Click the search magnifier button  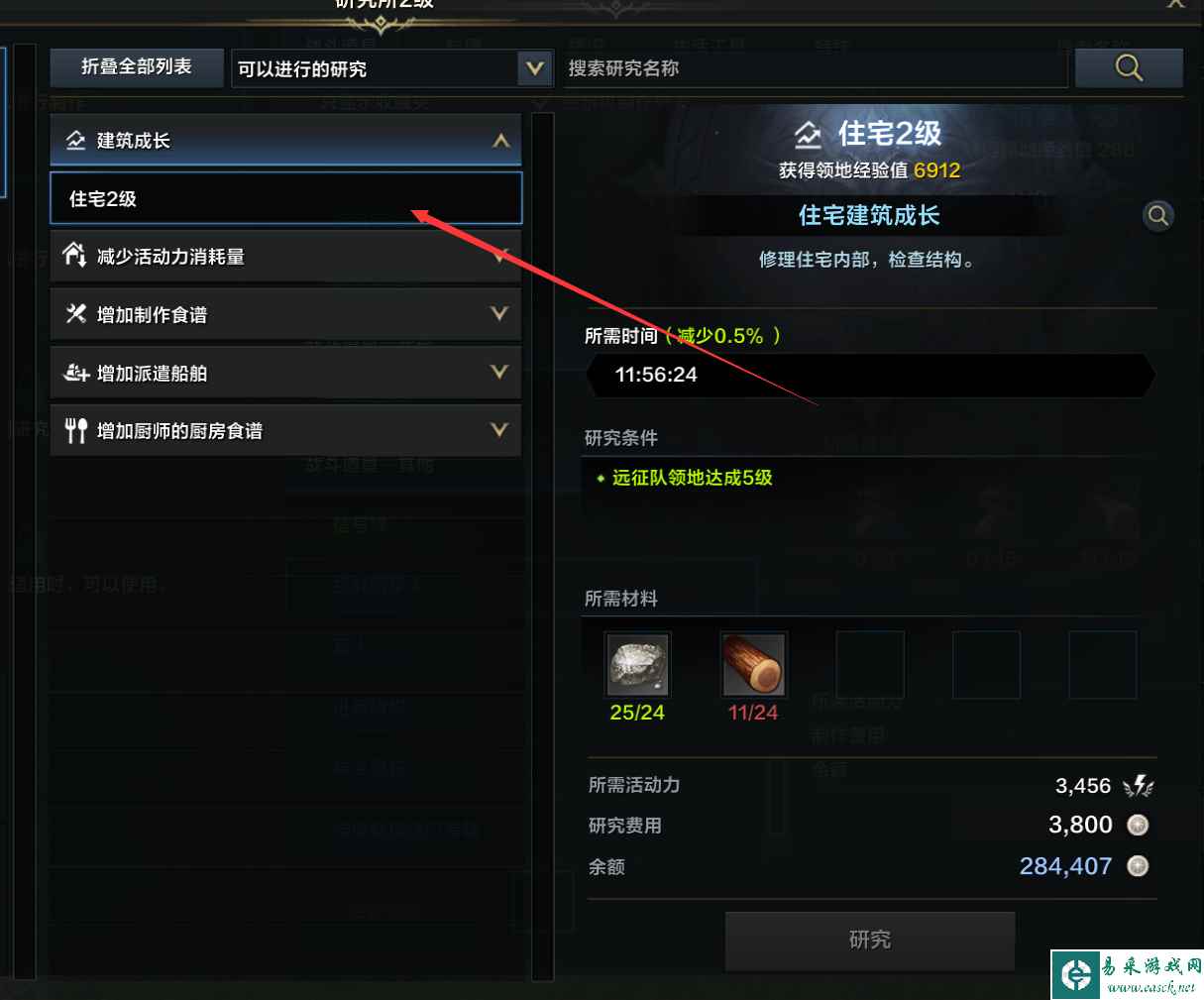coord(1129,68)
